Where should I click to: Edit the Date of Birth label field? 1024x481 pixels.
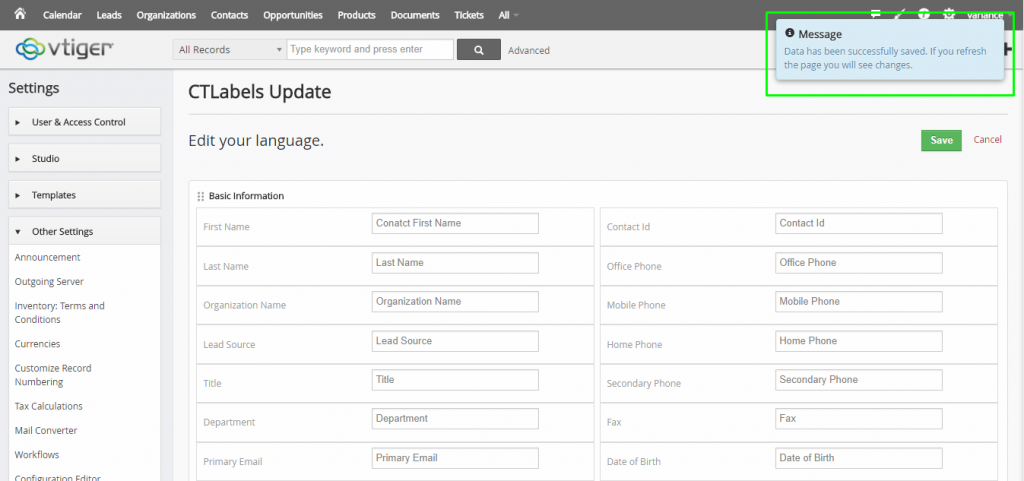coord(859,458)
